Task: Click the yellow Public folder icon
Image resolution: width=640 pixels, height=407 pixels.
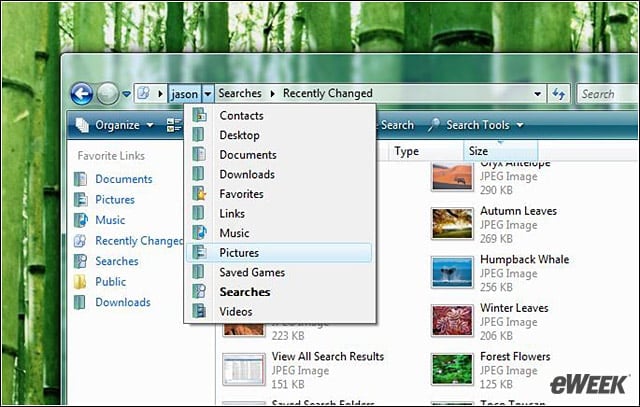Action: pyautogui.click(x=80, y=282)
